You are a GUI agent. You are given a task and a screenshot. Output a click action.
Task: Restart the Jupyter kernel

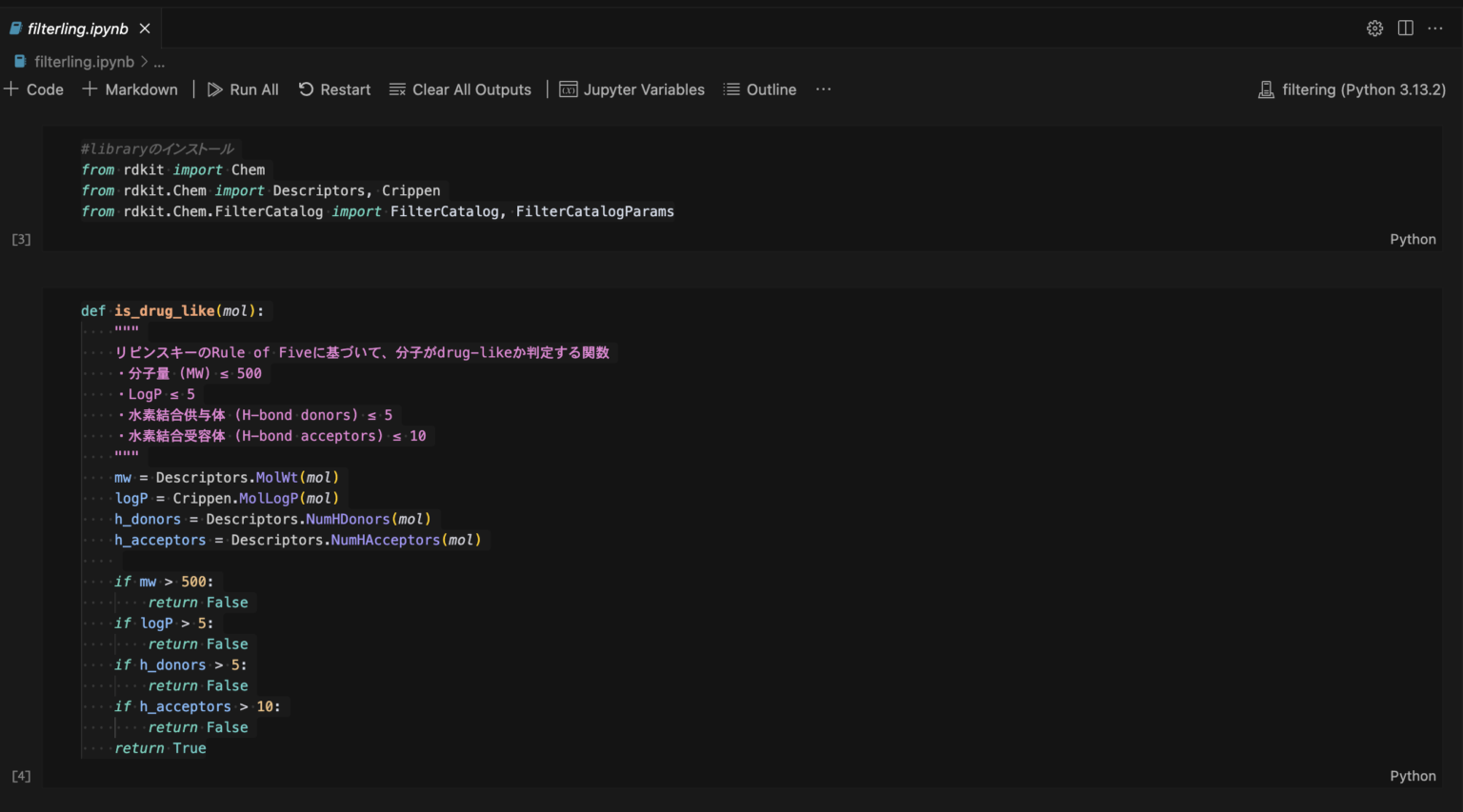click(334, 89)
